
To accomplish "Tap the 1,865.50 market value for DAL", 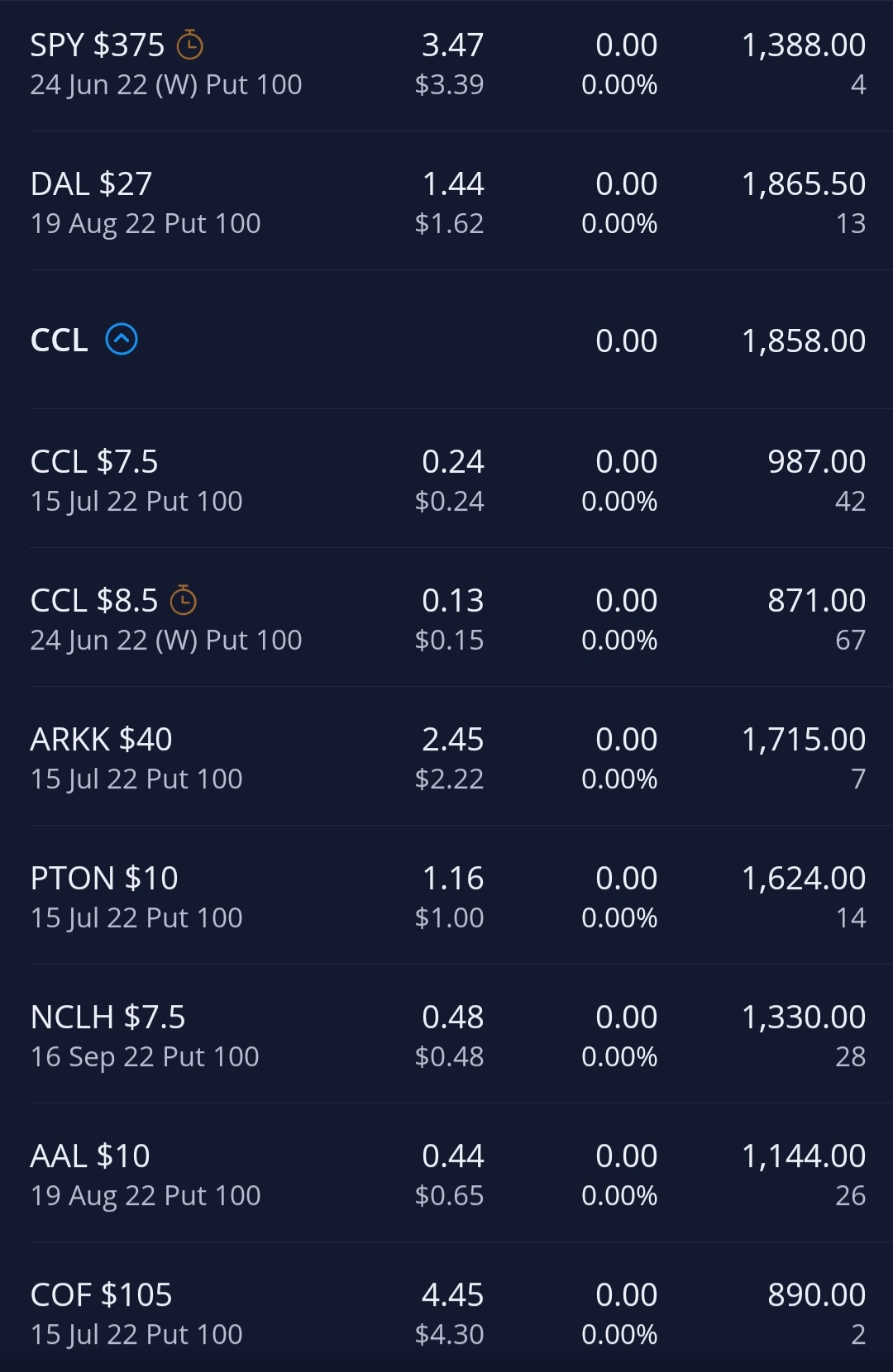I will [x=804, y=184].
